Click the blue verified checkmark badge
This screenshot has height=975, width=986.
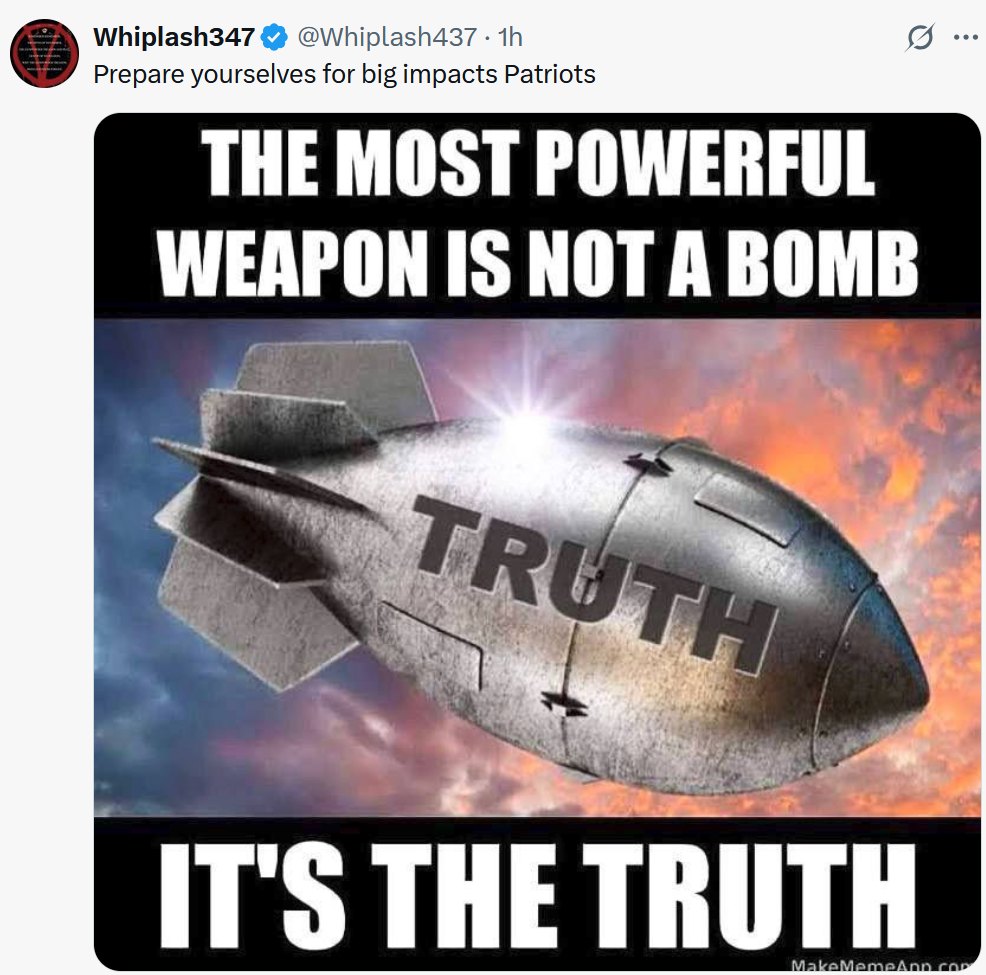tap(275, 37)
